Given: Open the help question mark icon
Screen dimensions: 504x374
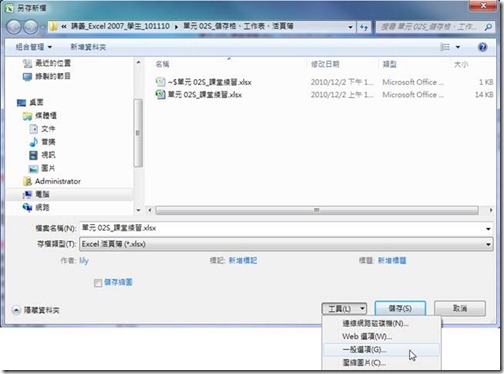Looking at the screenshot, I should [x=482, y=47].
